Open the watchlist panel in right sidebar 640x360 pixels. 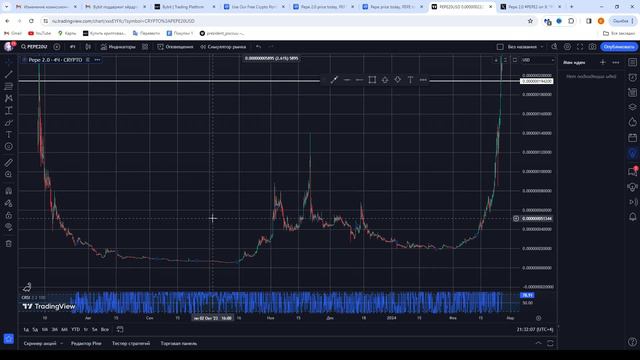click(x=632, y=62)
